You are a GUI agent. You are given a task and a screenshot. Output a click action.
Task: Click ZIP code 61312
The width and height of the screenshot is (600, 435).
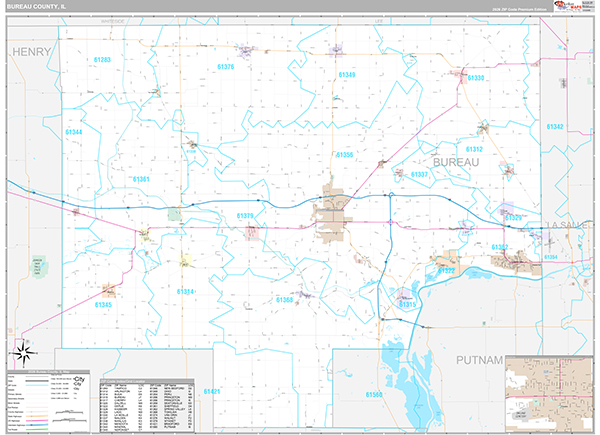474,150
